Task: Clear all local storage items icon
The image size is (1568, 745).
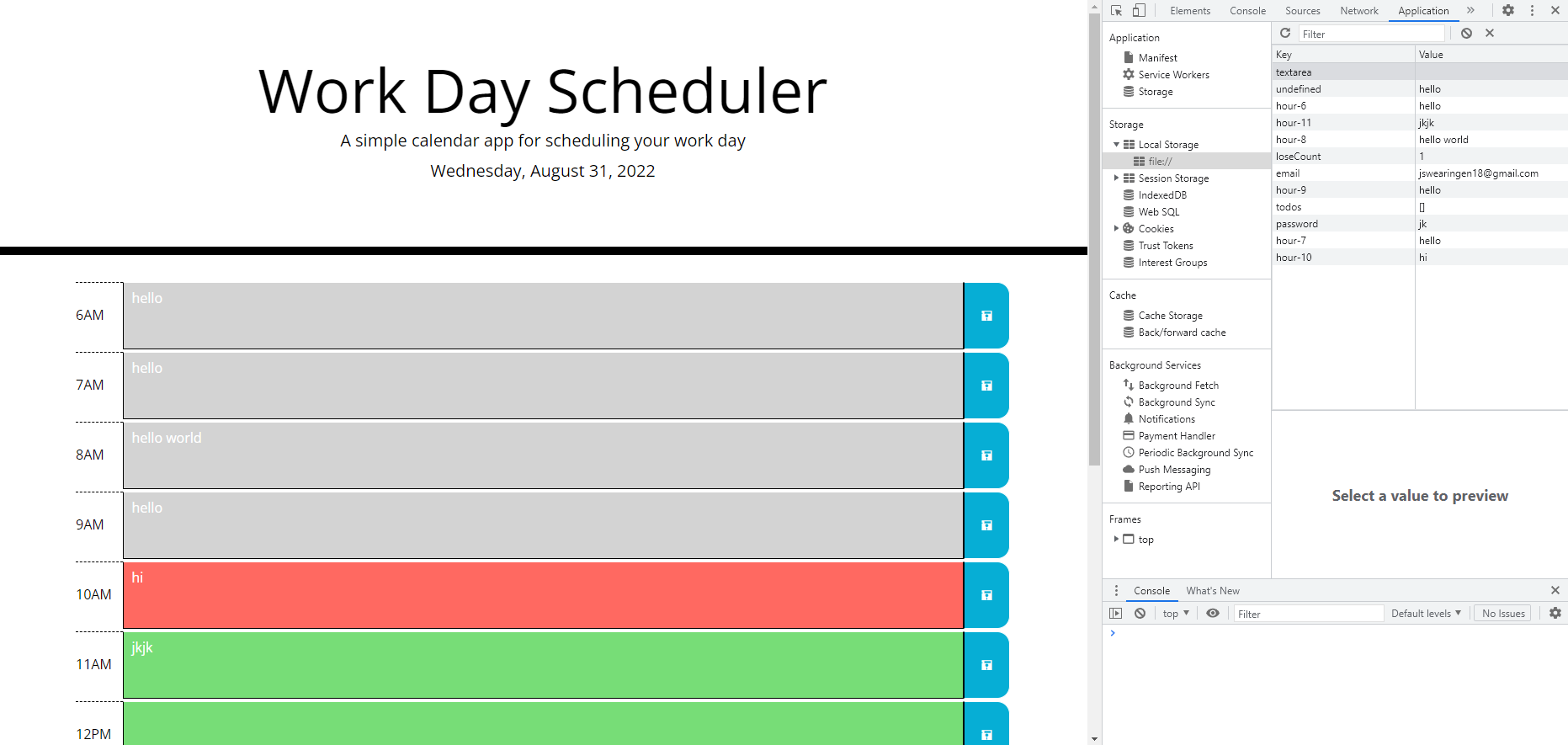Action: click(1467, 33)
